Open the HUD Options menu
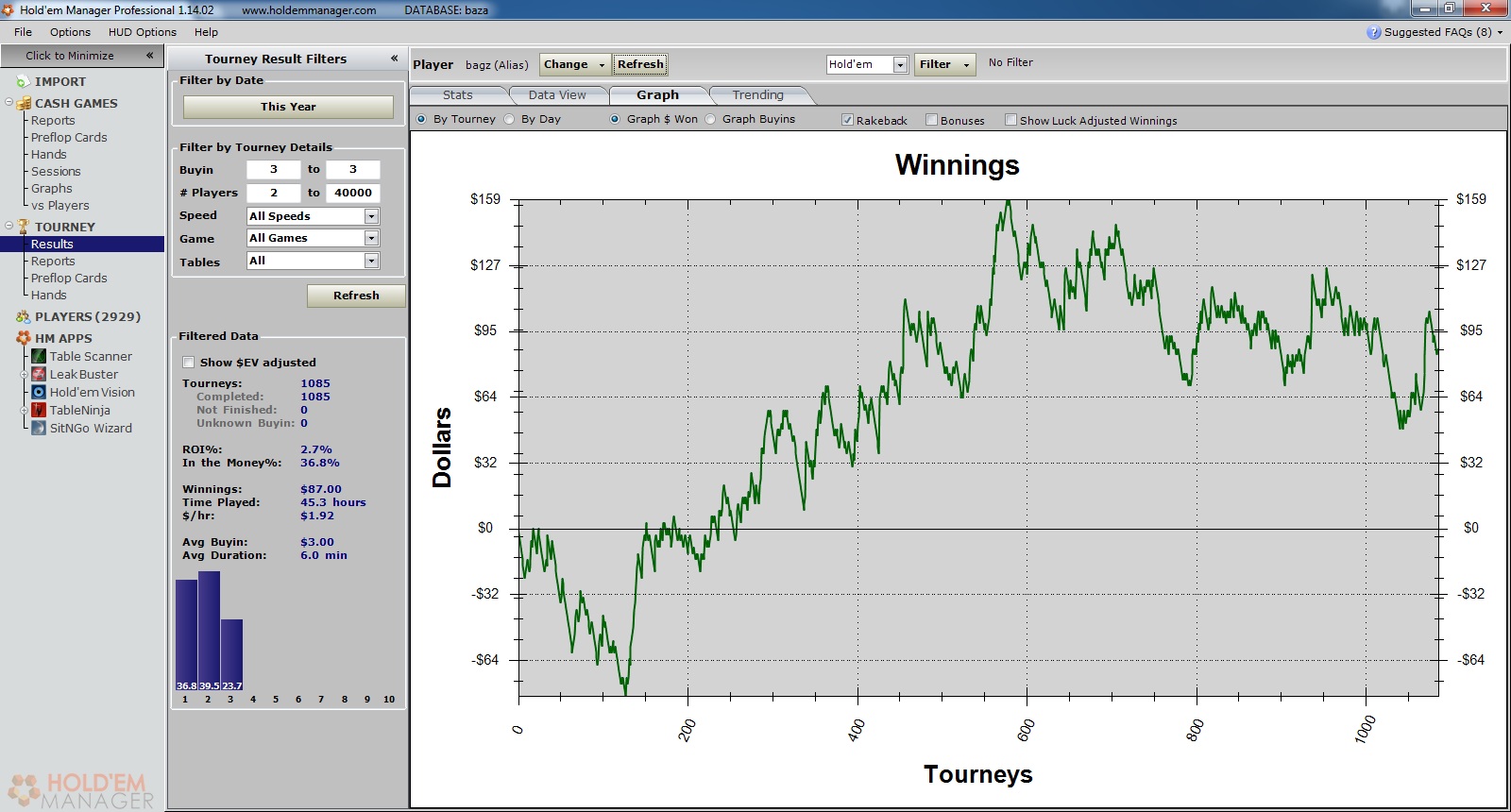The height and width of the screenshot is (812, 1511). (x=142, y=32)
